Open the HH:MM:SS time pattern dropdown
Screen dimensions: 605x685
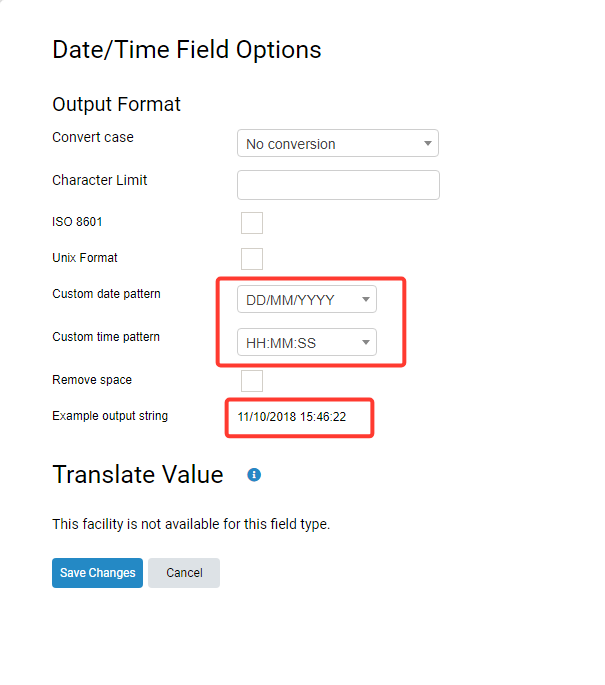307,342
